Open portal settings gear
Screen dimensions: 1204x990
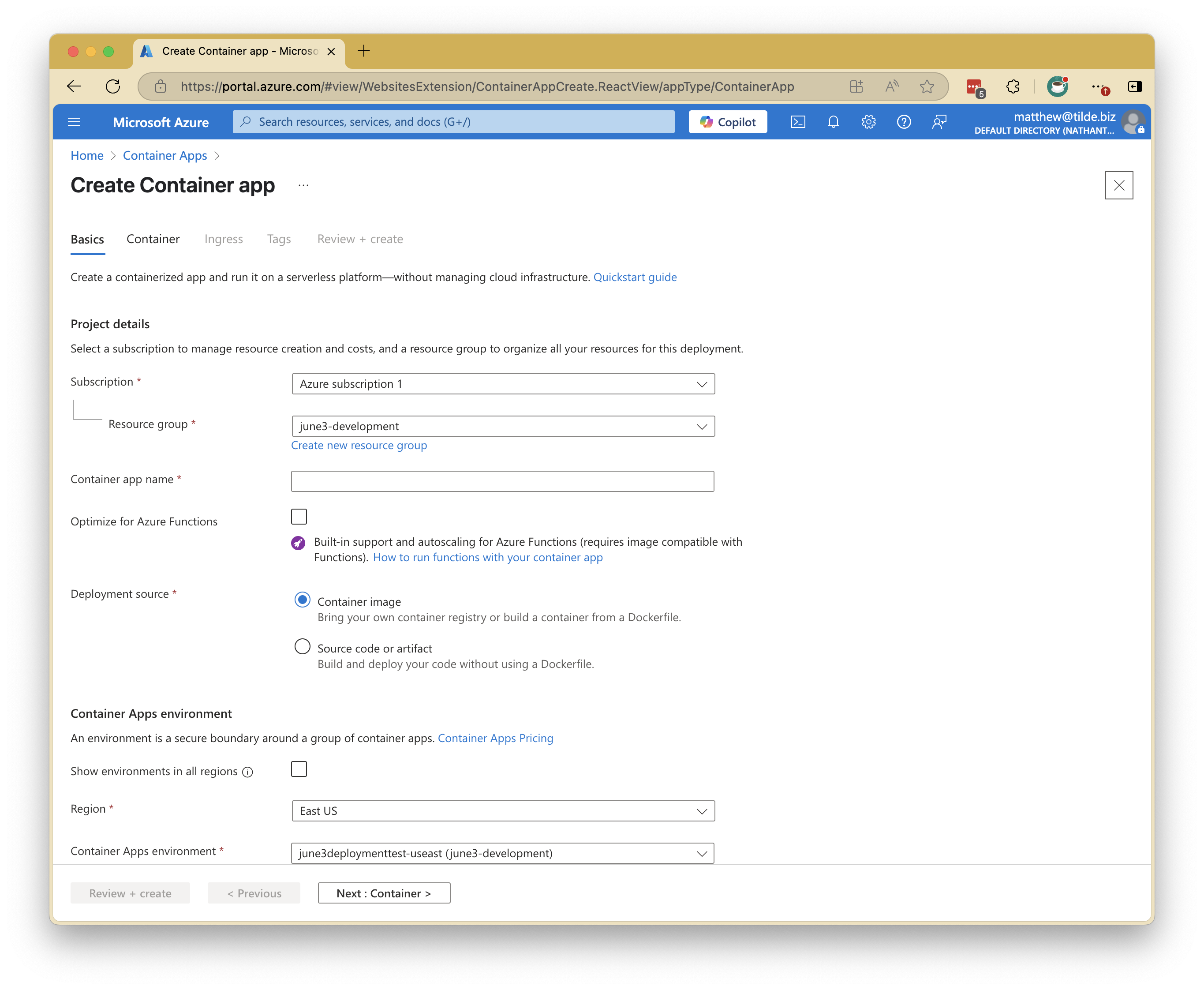[x=868, y=121]
